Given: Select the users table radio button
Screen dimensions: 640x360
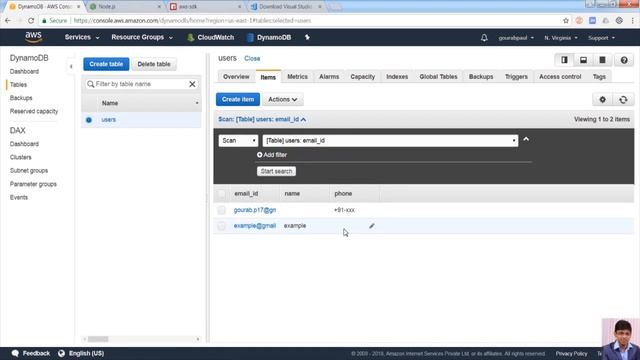Looking at the screenshot, I should pyautogui.click(x=89, y=120).
